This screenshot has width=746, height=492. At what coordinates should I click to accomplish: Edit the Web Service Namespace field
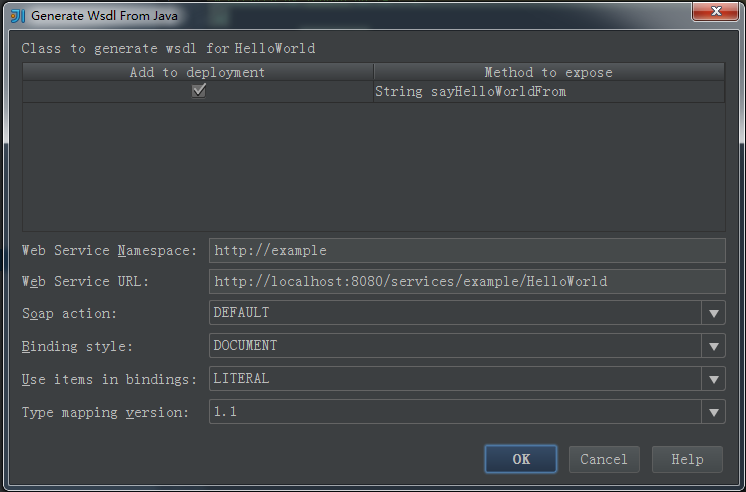[467, 250]
